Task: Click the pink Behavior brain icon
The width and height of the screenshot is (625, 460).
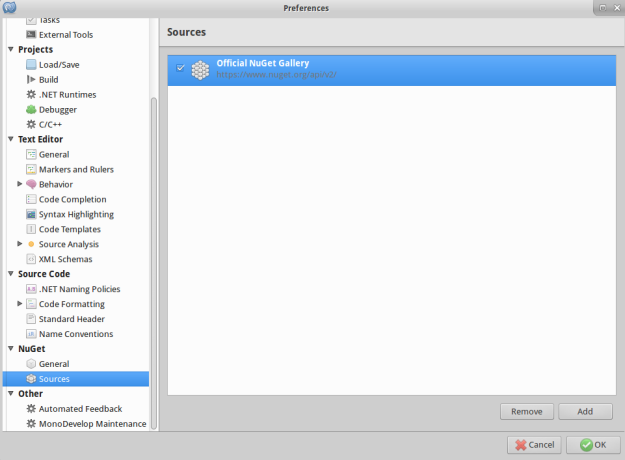Action: pyautogui.click(x=31, y=184)
